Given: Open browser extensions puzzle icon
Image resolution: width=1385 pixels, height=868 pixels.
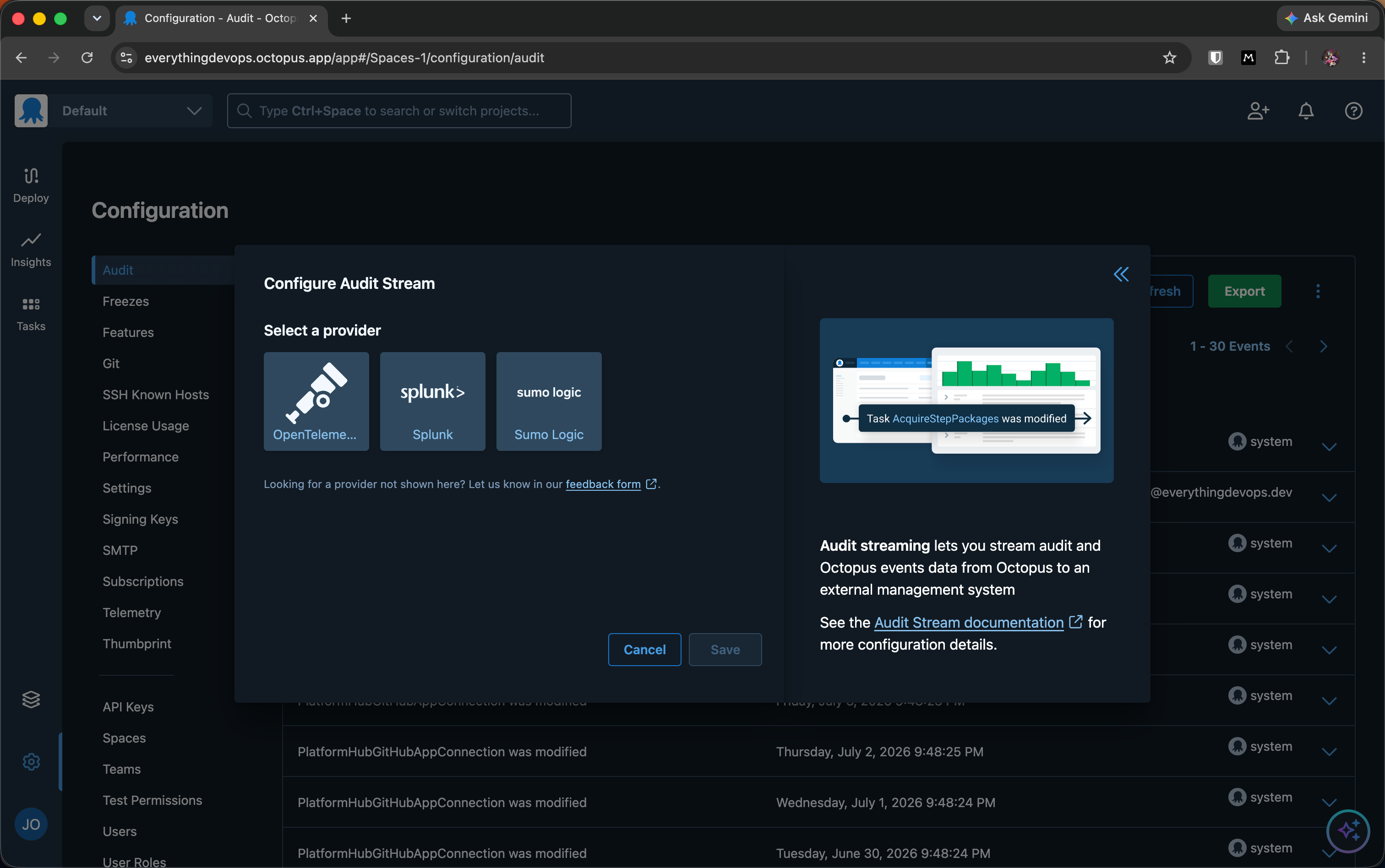Looking at the screenshot, I should click(x=1281, y=57).
